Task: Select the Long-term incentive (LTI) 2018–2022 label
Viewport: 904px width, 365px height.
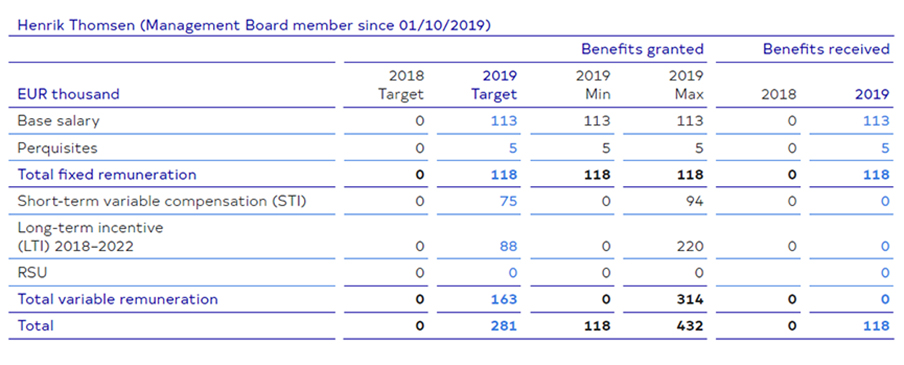Action: (x=91, y=237)
